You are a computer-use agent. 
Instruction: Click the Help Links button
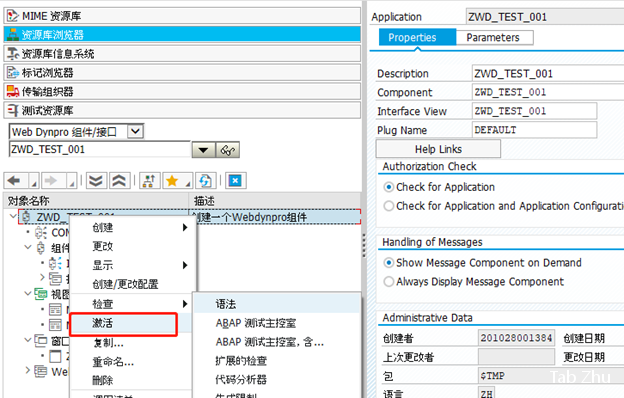[x=438, y=149]
